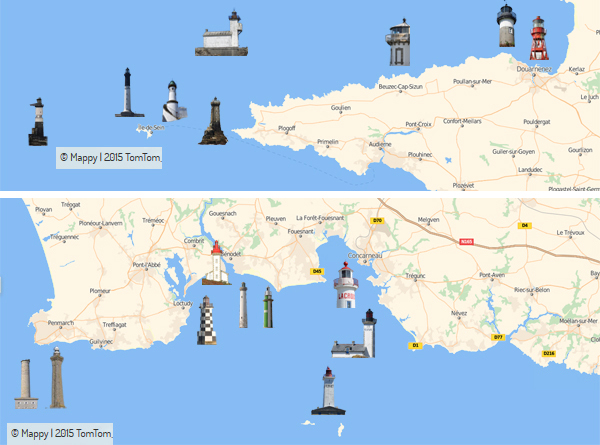Click the D77 road badge
The width and height of the screenshot is (600, 445).
coord(498,337)
